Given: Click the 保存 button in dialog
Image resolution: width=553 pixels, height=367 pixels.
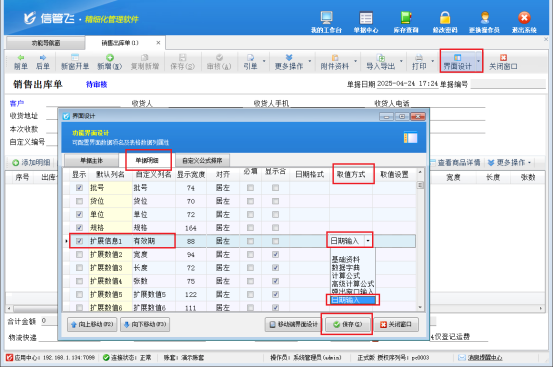Looking at the screenshot, I should [347, 324].
